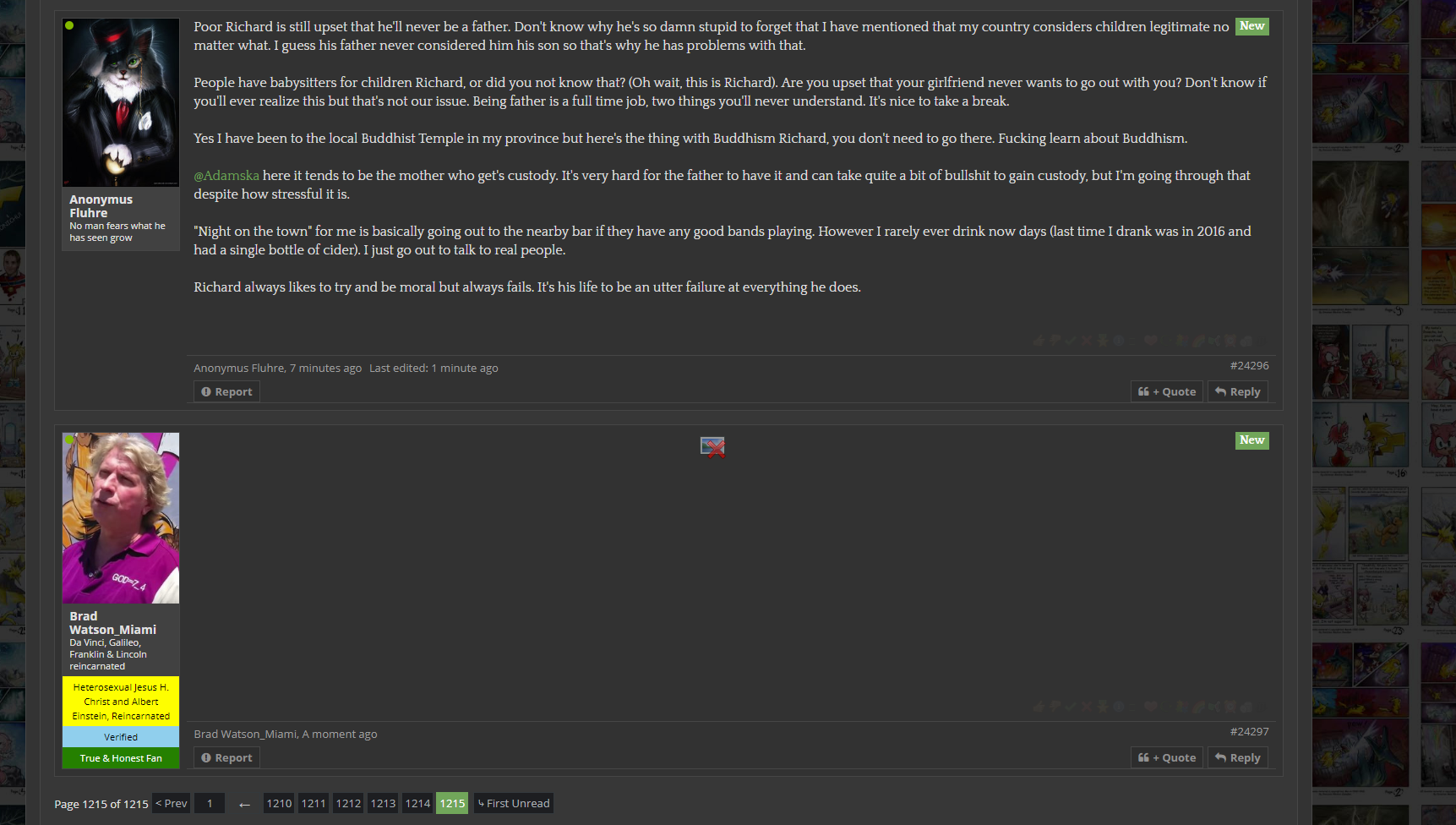
Task: Go to the Prev page
Action: tap(172, 803)
